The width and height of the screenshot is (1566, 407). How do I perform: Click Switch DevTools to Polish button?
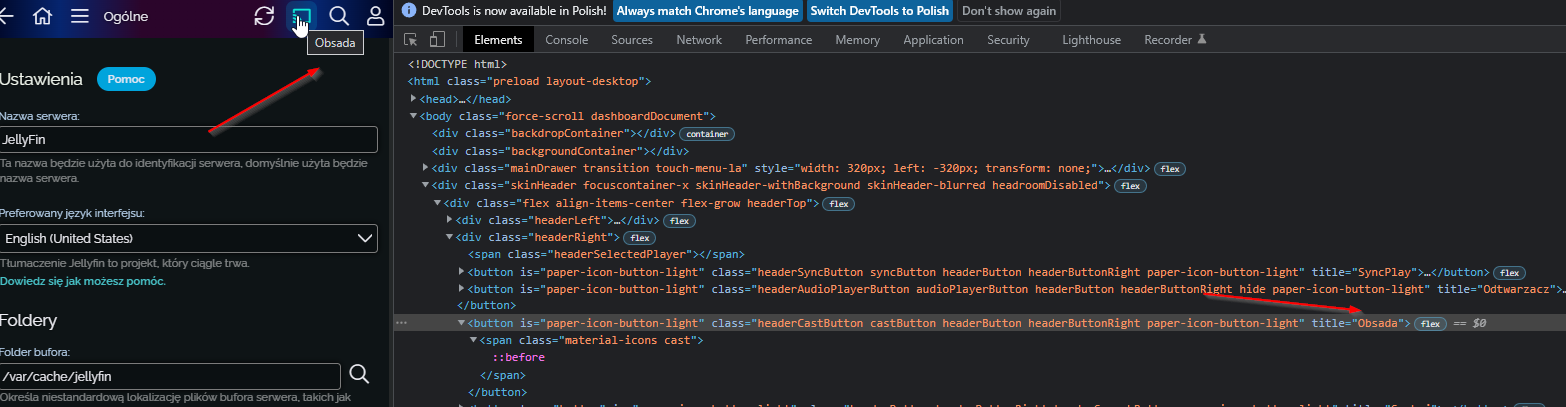(x=880, y=11)
